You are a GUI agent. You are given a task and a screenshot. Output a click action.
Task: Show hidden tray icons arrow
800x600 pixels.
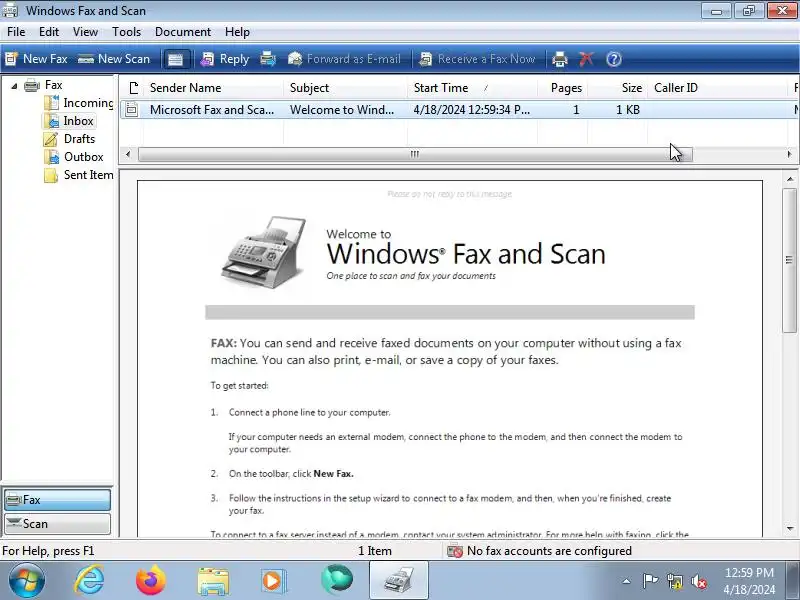point(627,581)
